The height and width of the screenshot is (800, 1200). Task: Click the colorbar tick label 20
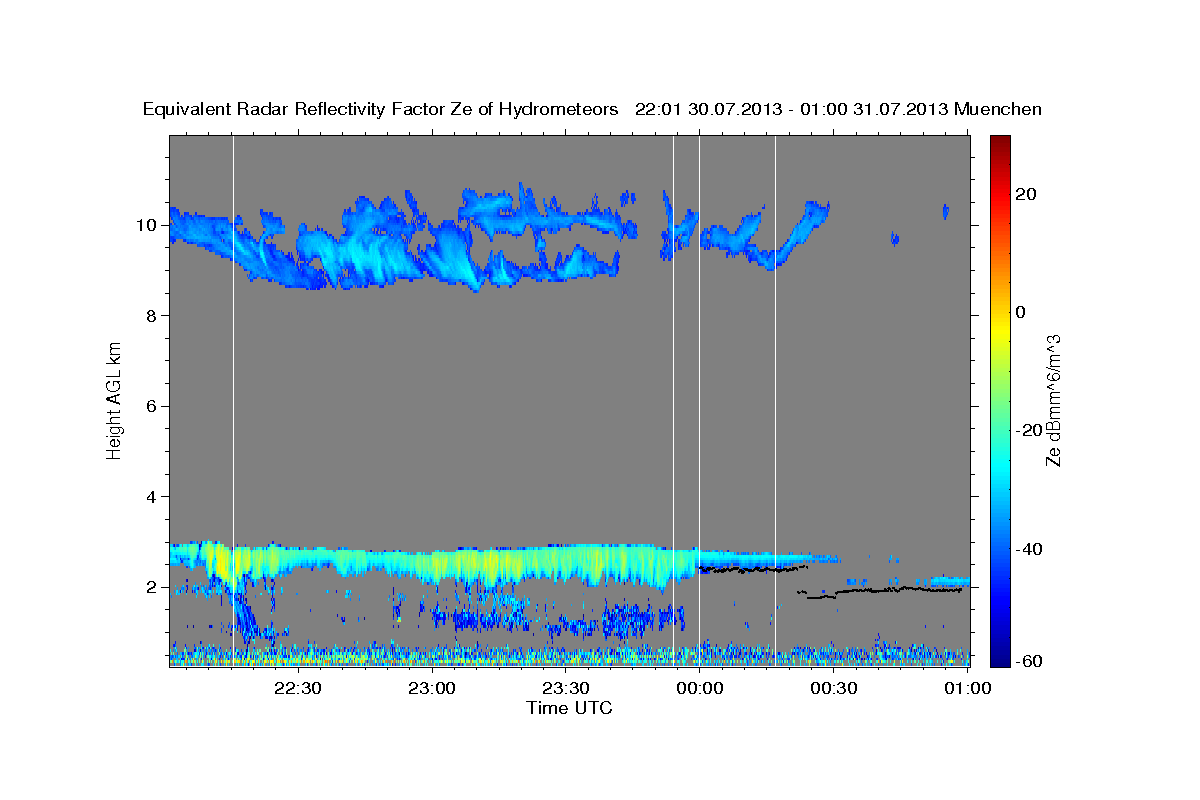click(1025, 194)
